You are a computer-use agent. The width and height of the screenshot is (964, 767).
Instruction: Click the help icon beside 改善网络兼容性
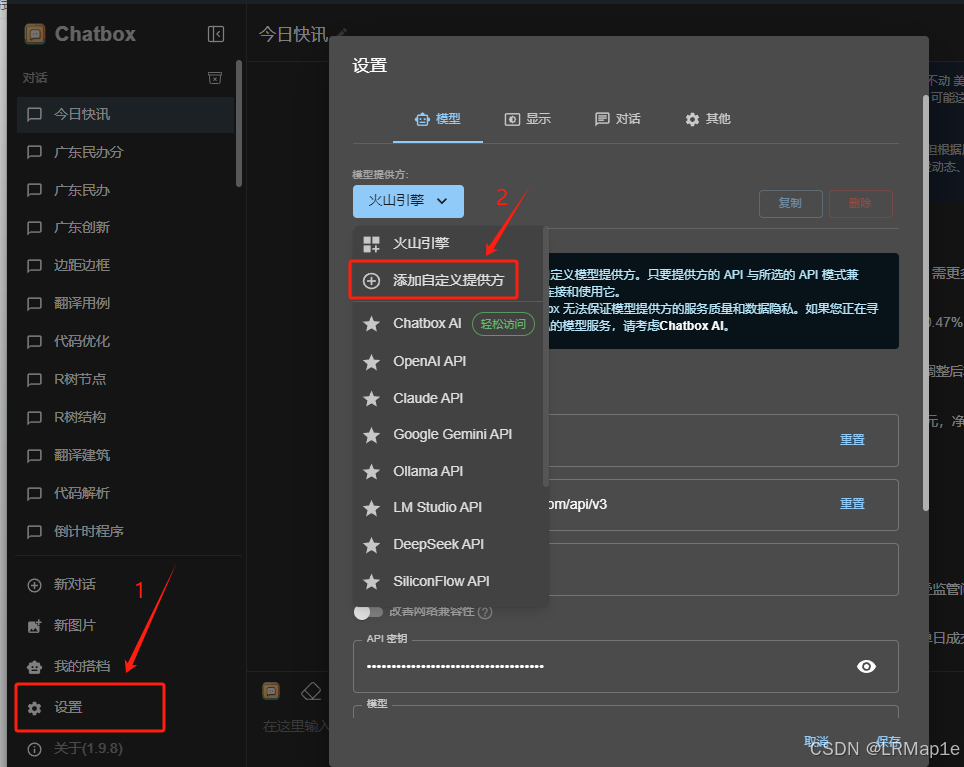point(485,613)
